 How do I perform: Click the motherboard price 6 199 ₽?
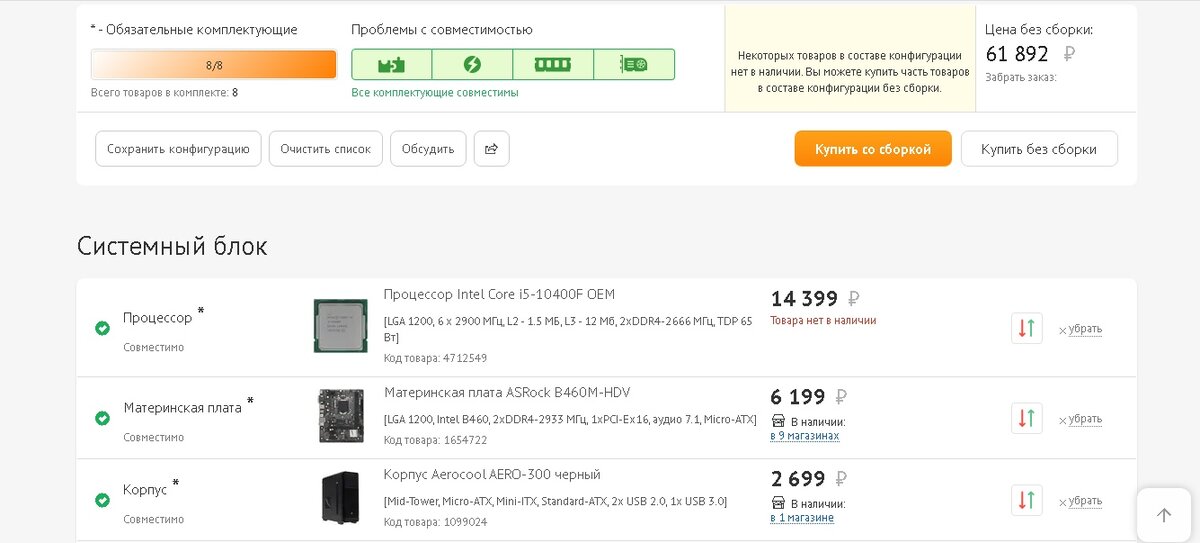pyautogui.click(x=808, y=397)
